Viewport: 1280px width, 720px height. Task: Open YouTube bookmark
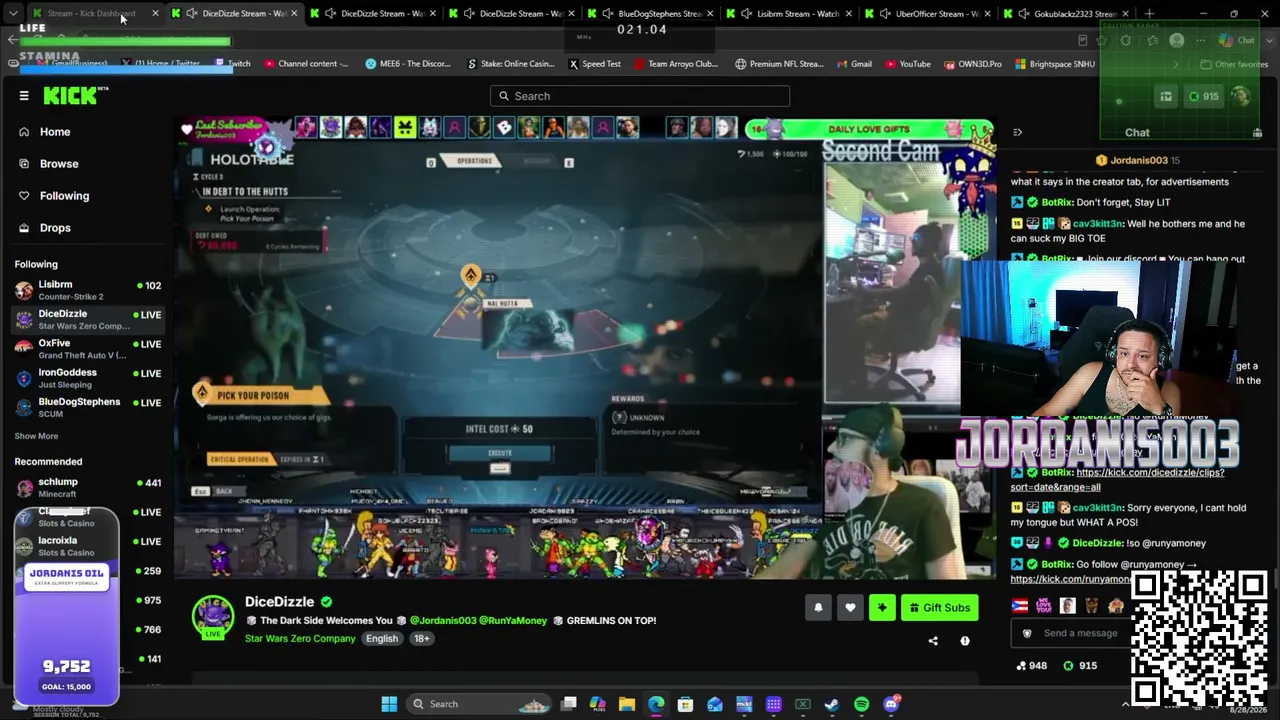(x=907, y=64)
